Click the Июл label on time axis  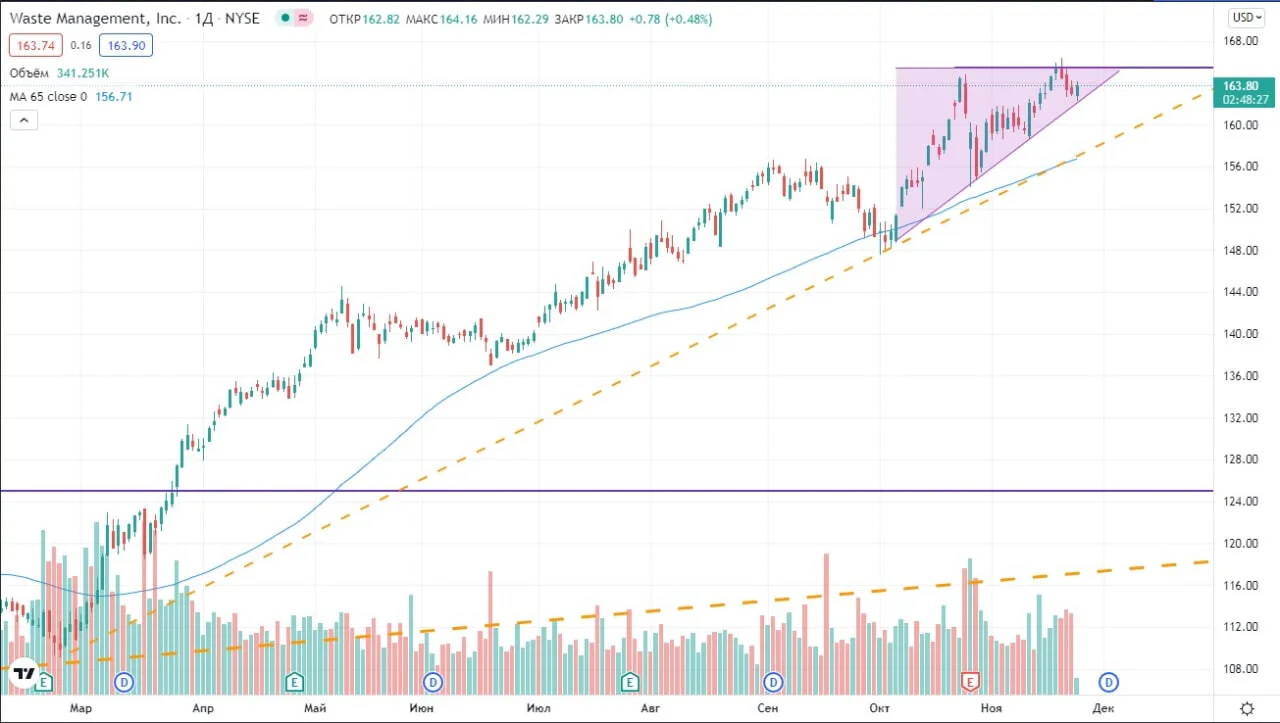pyautogui.click(x=538, y=709)
